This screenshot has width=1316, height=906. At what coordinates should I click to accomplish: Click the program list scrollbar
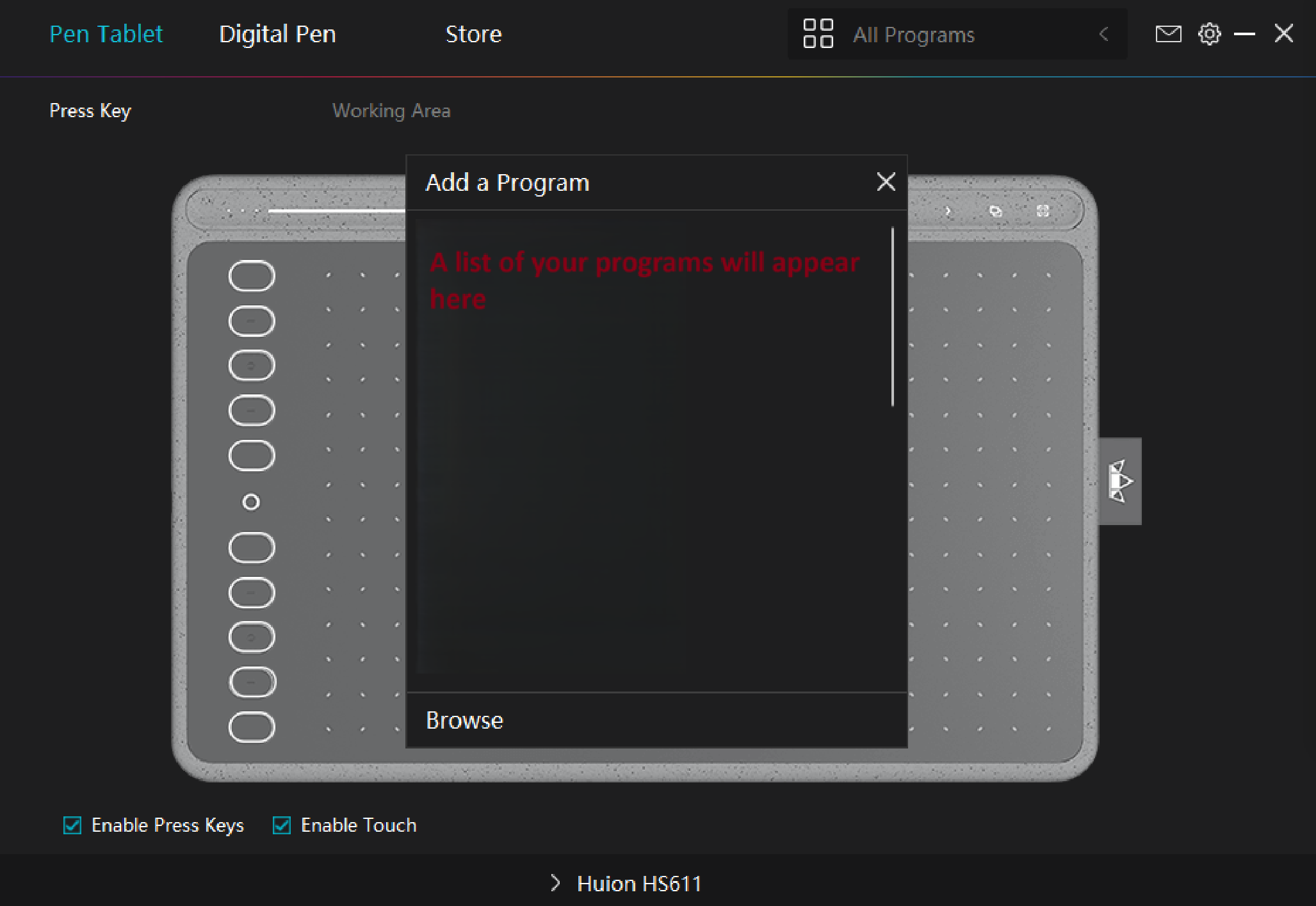pyautogui.click(x=892, y=317)
